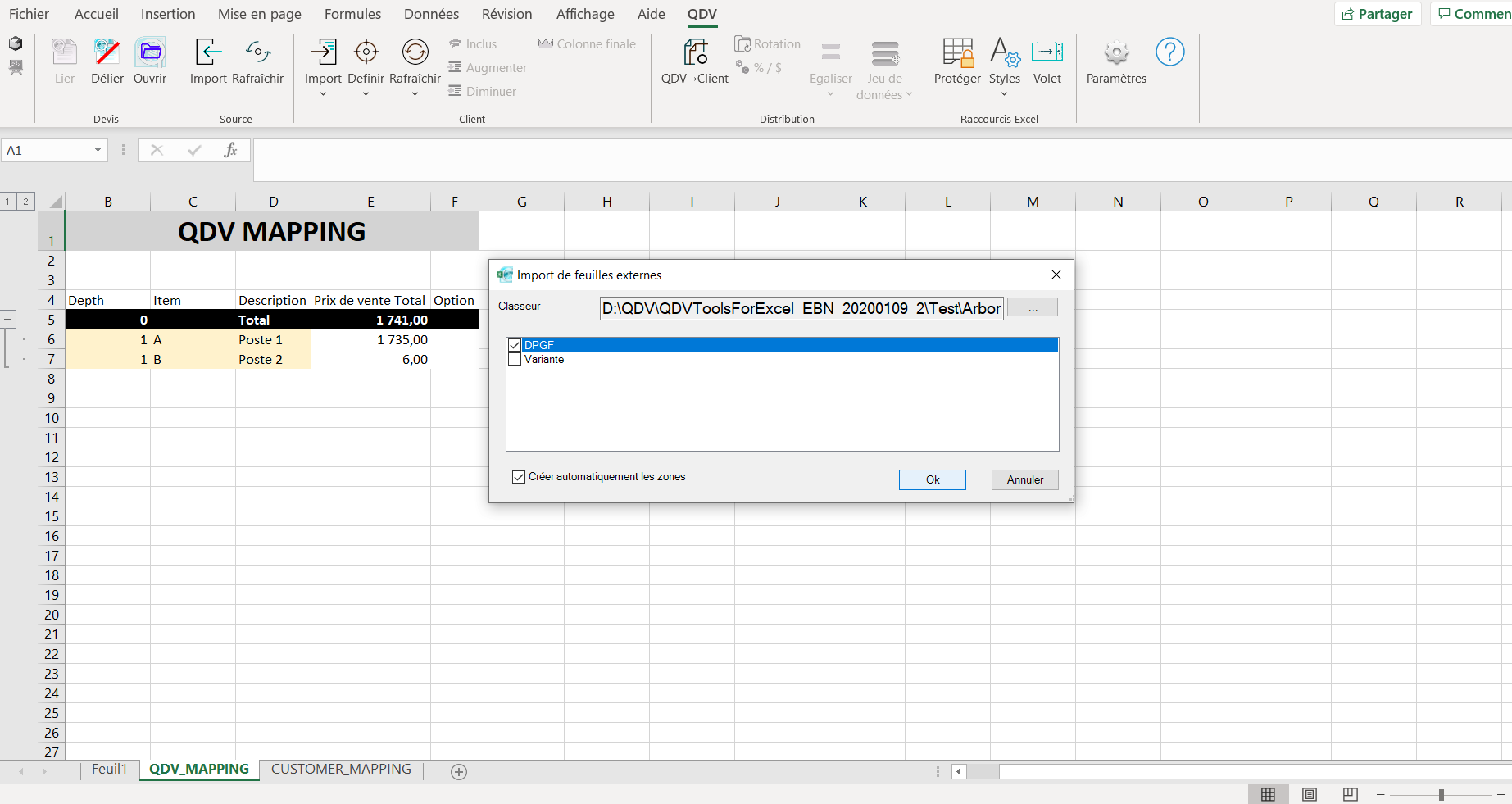Click the QDV→Client icon
Image resolution: width=1512 pixels, height=804 pixels.
coord(695,52)
